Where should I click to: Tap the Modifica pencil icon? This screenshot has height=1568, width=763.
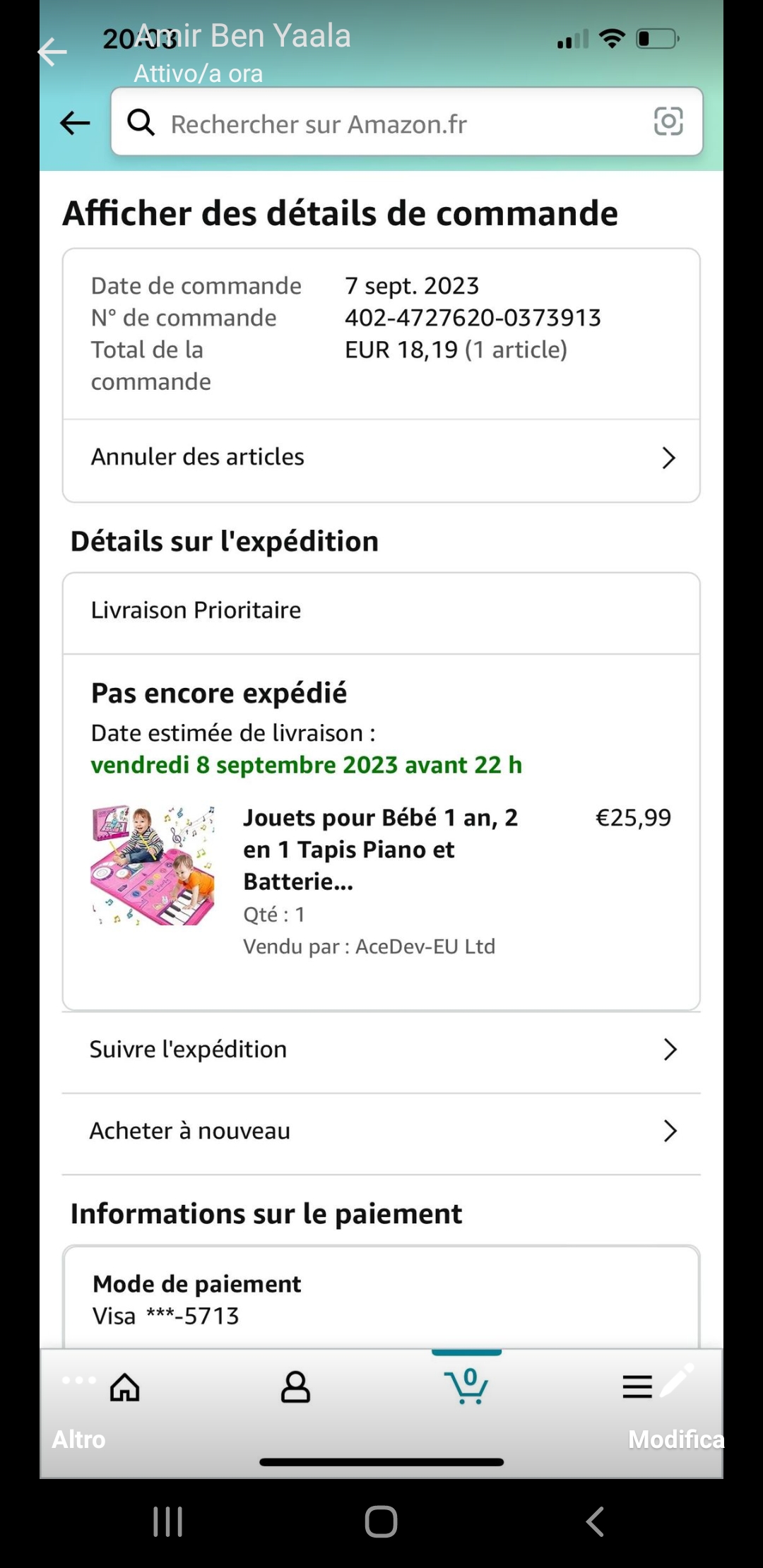pos(677,1382)
